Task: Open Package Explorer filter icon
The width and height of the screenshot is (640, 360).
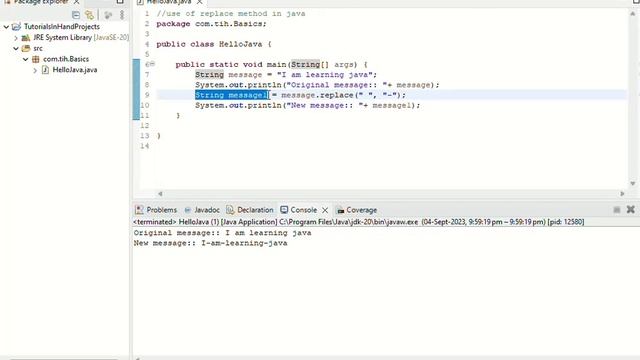Action: tap(108, 15)
